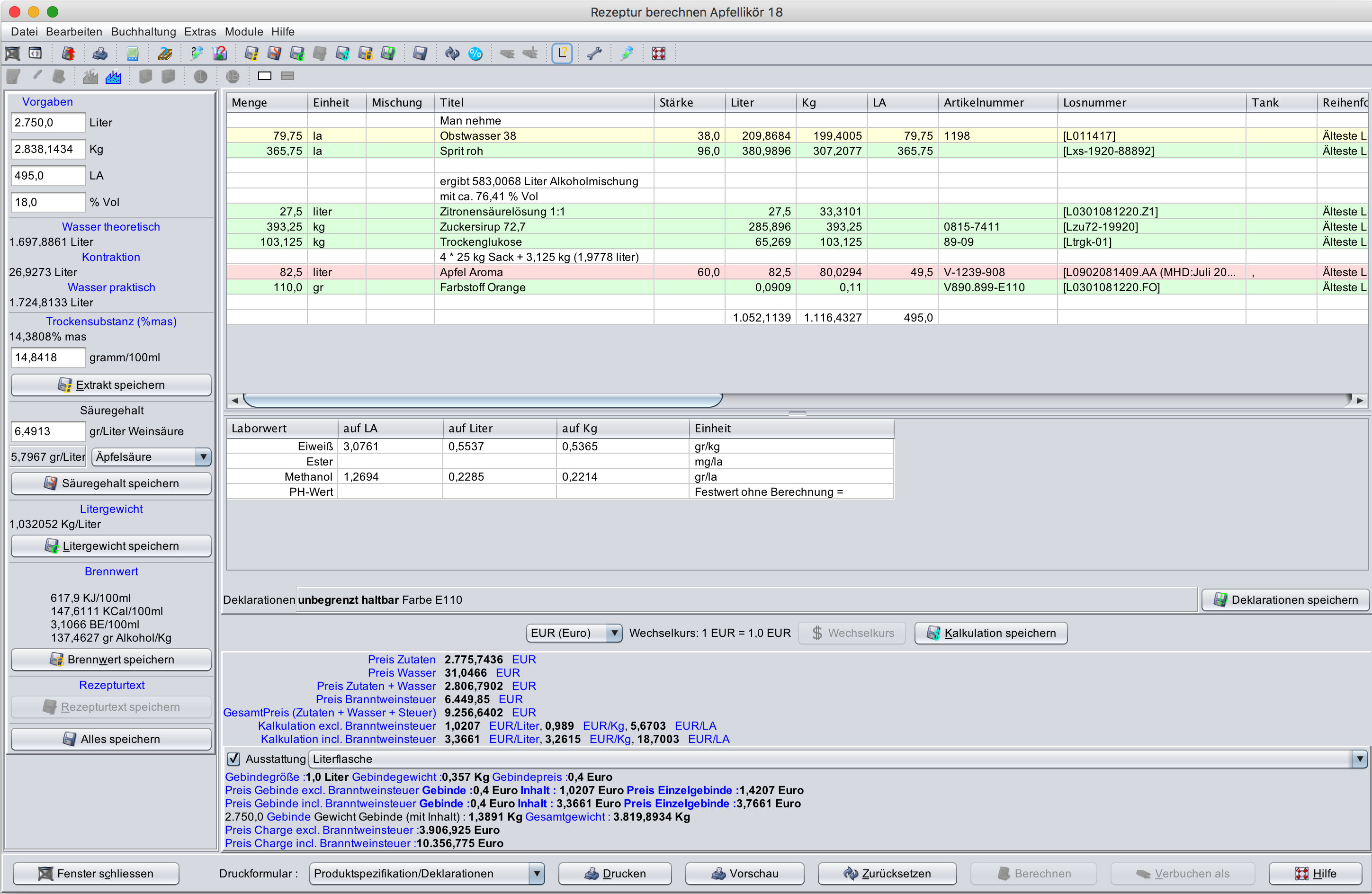
Task: Click the Kalkulation speichern button
Action: pos(990,633)
